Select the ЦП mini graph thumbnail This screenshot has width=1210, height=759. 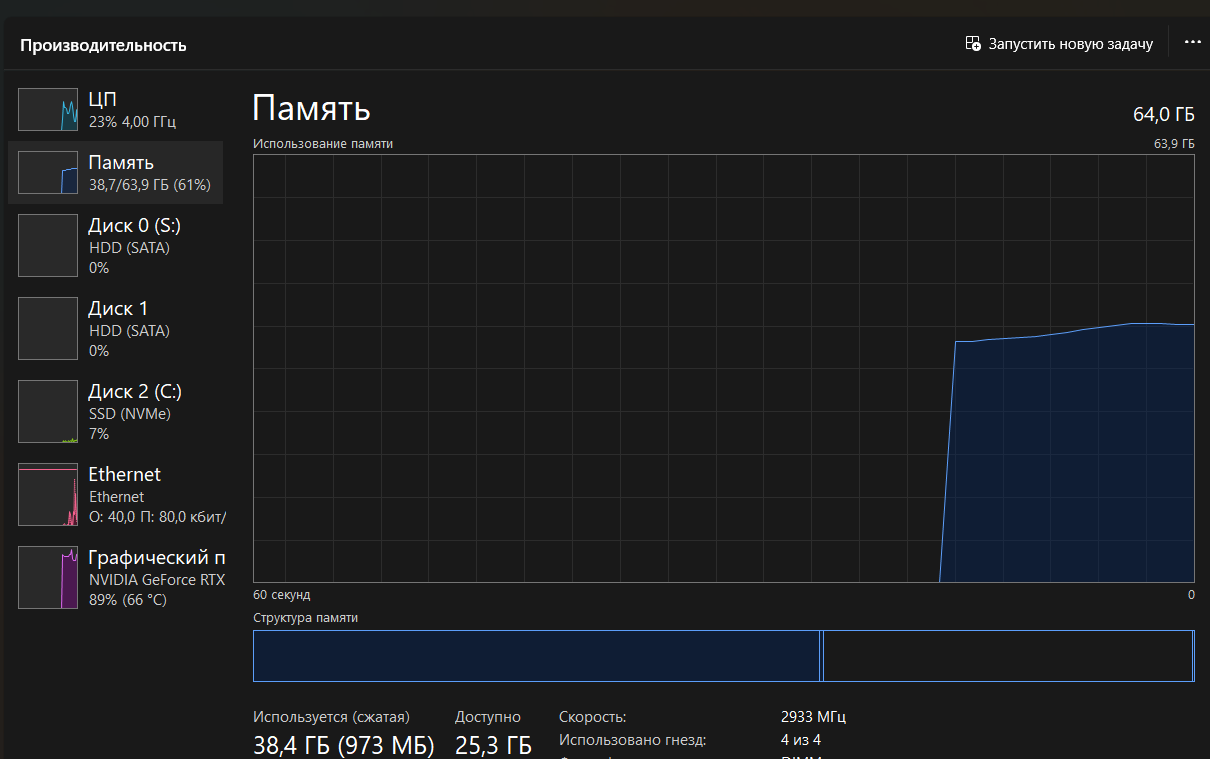tap(48, 110)
